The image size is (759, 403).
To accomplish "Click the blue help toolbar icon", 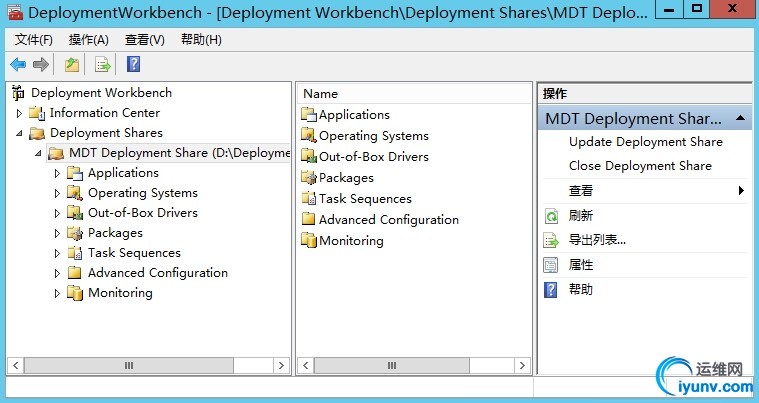I will click(x=133, y=65).
